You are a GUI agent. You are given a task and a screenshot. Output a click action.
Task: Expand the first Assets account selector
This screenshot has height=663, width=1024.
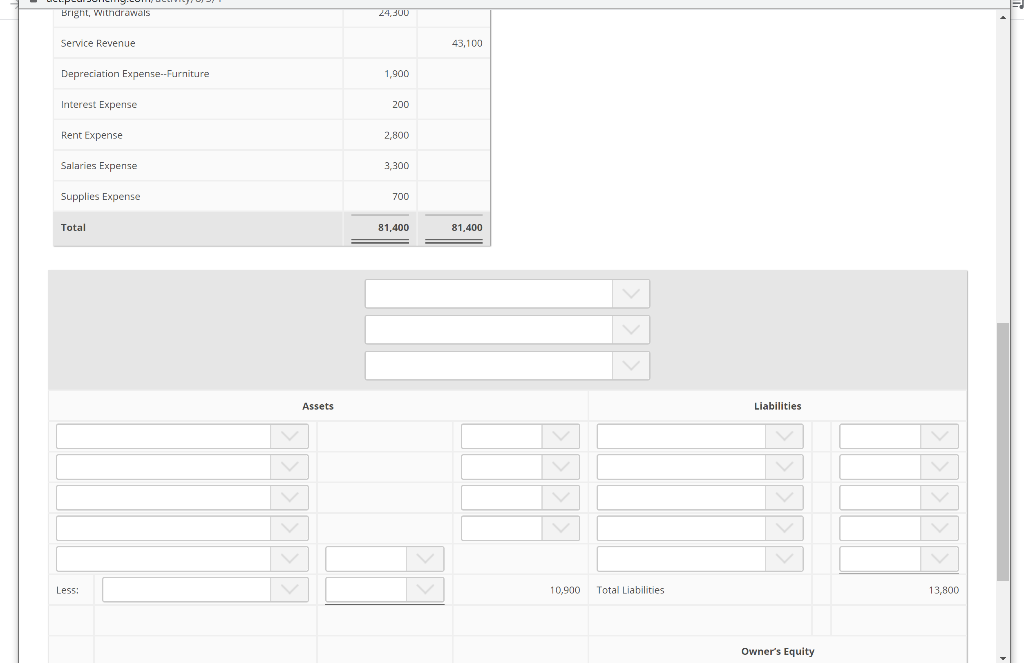click(290, 435)
